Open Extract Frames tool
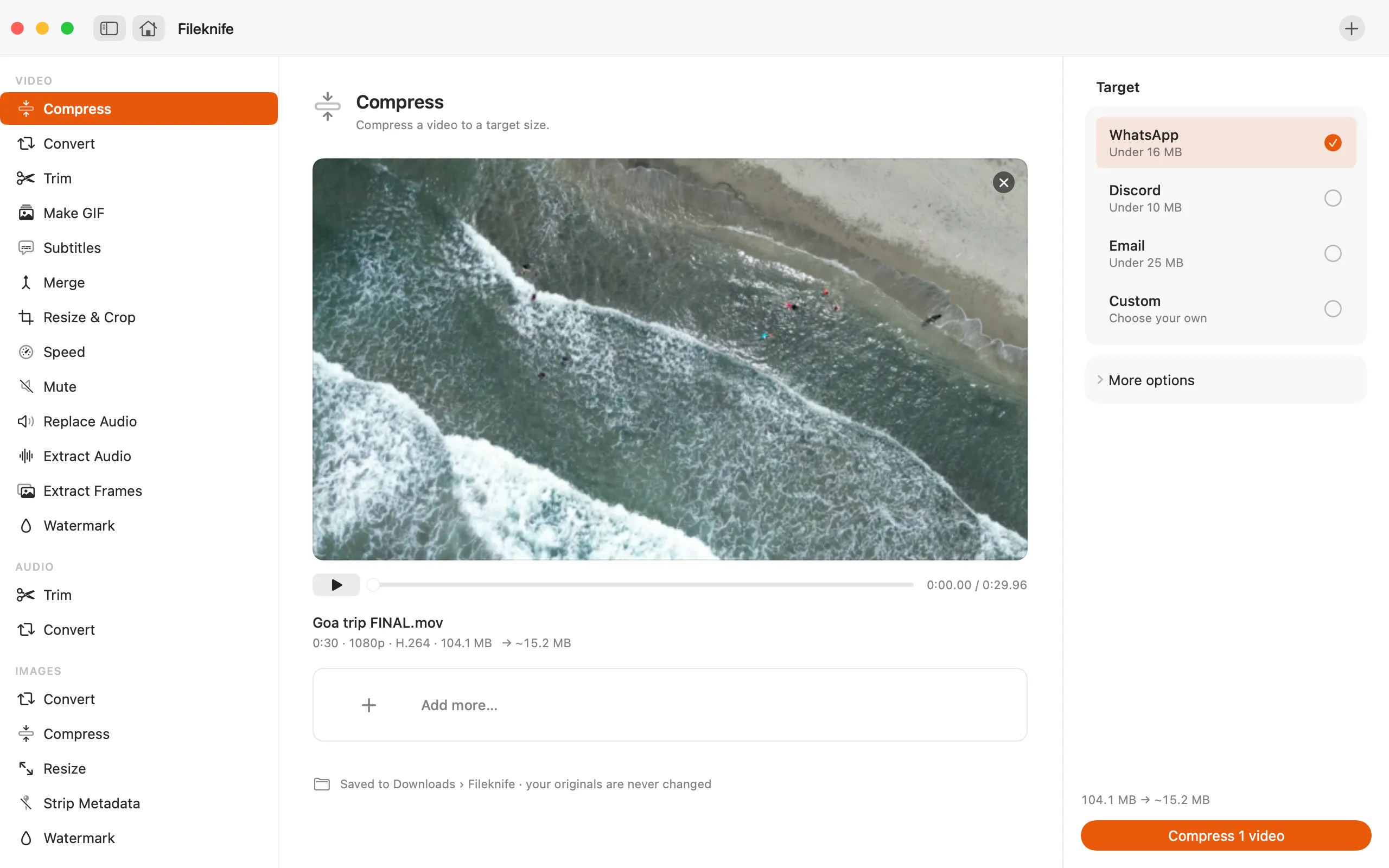This screenshot has height=868, width=1389. tap(139, 491)
